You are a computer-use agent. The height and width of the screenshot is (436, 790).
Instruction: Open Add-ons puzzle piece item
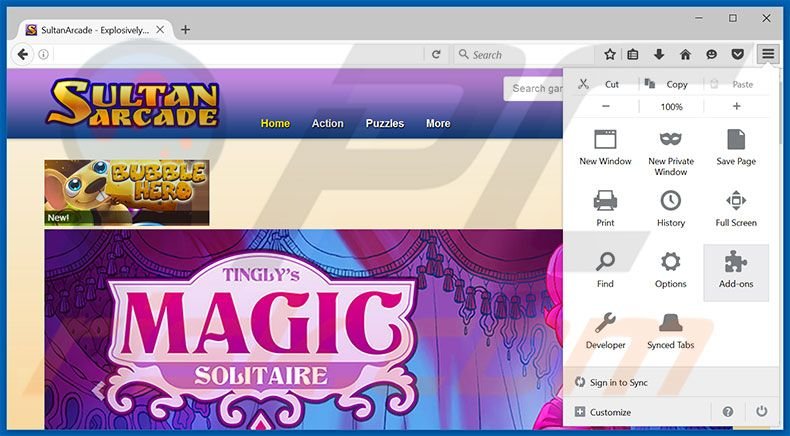[736, 273]
